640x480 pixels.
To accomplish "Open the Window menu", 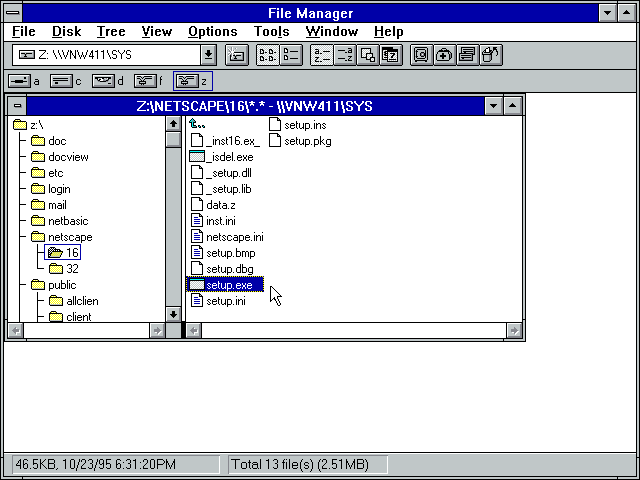I will tap(331, 31).
